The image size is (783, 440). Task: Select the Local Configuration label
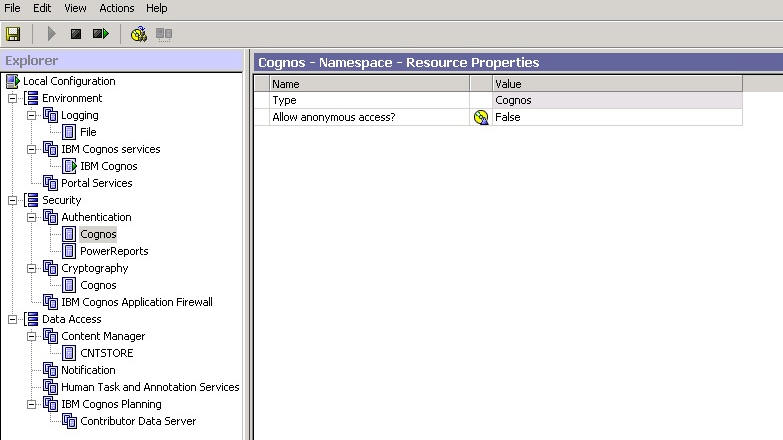(69, 81)
